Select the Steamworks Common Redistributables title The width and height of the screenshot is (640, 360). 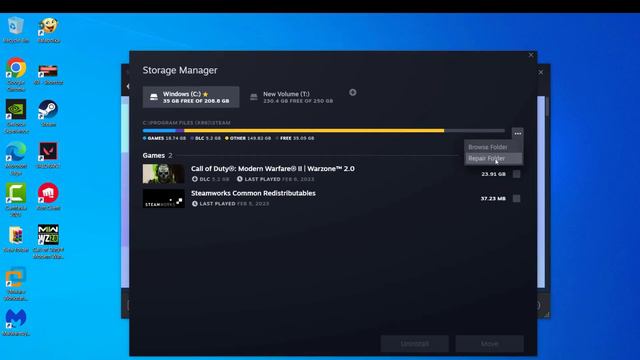253,193
